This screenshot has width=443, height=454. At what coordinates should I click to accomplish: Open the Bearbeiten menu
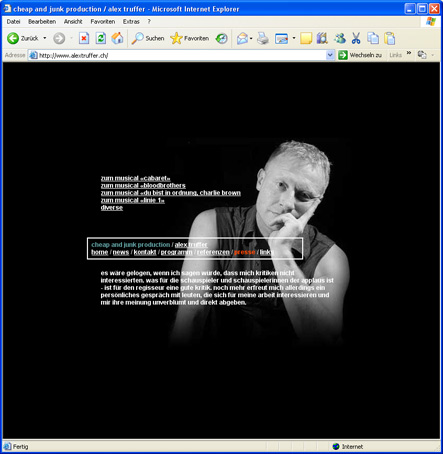(42, 22)
